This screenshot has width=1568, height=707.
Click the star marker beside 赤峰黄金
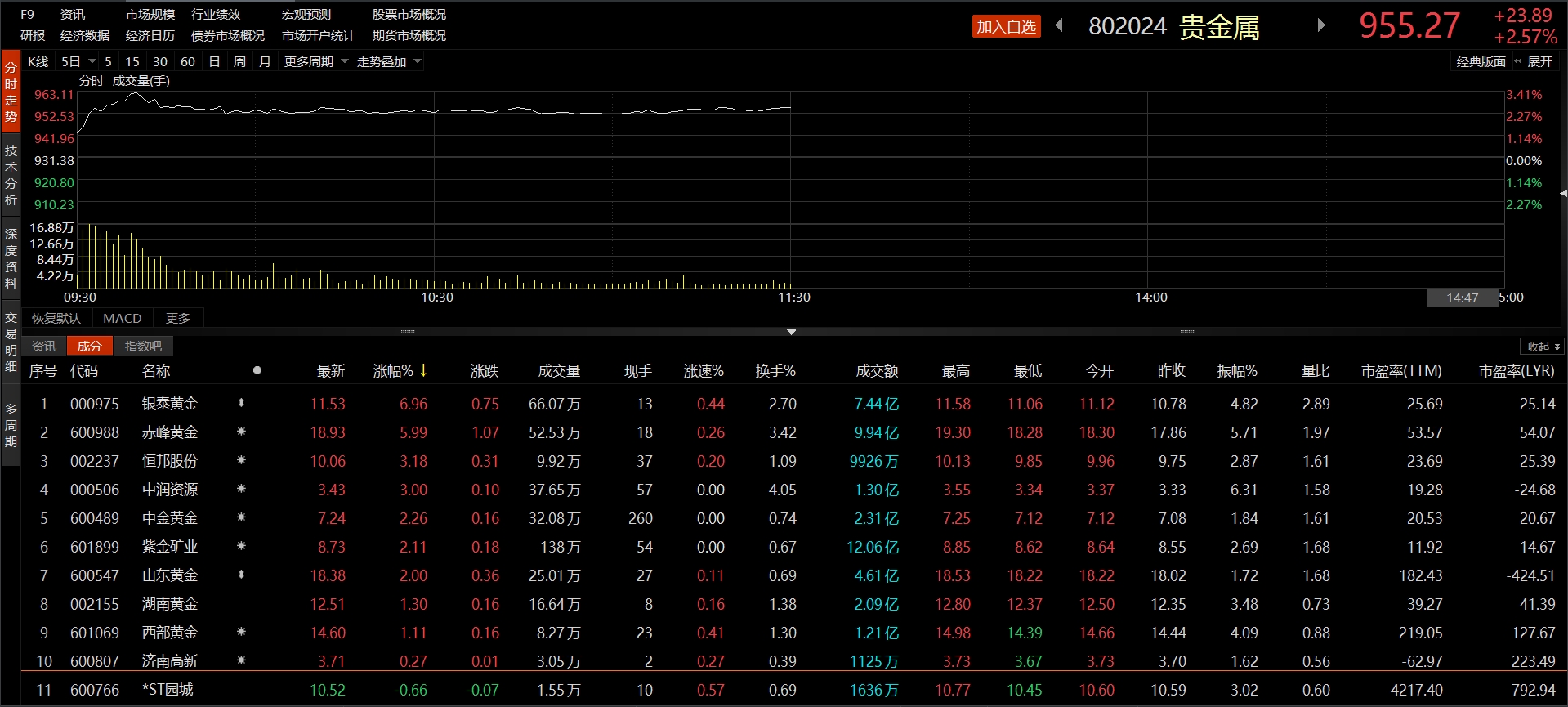tap(241, 432)
